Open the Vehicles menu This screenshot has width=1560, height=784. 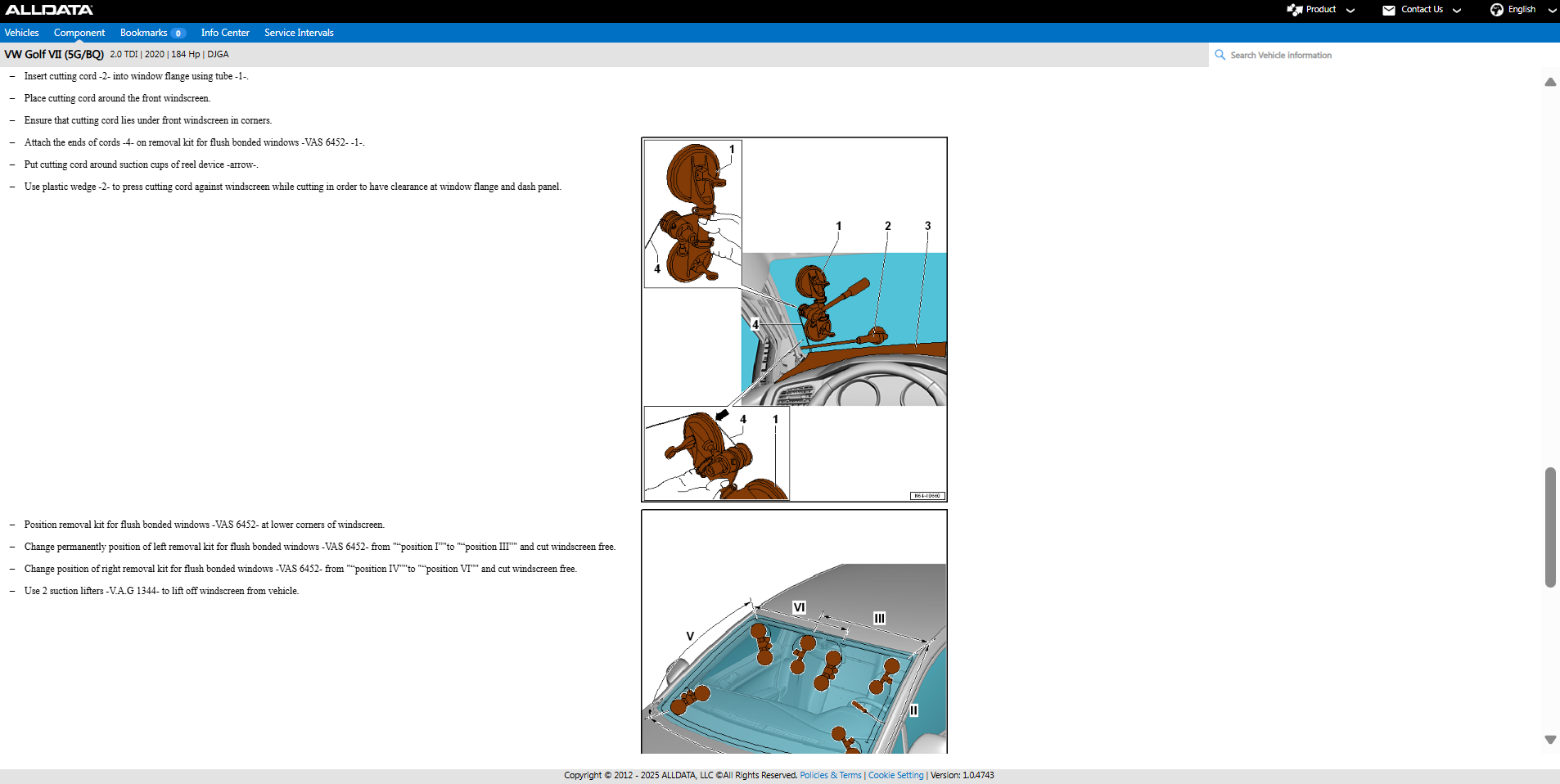[21, 33]
